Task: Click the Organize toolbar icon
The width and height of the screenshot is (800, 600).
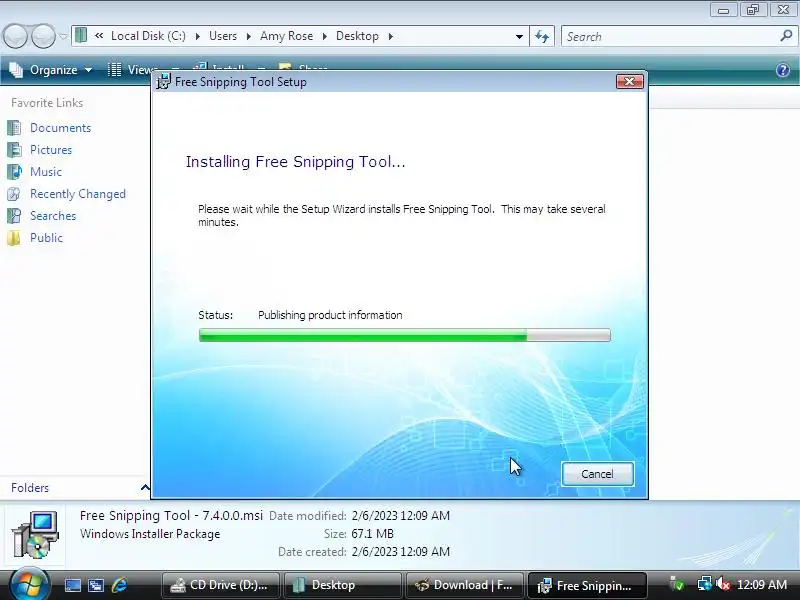Action: 16,70
